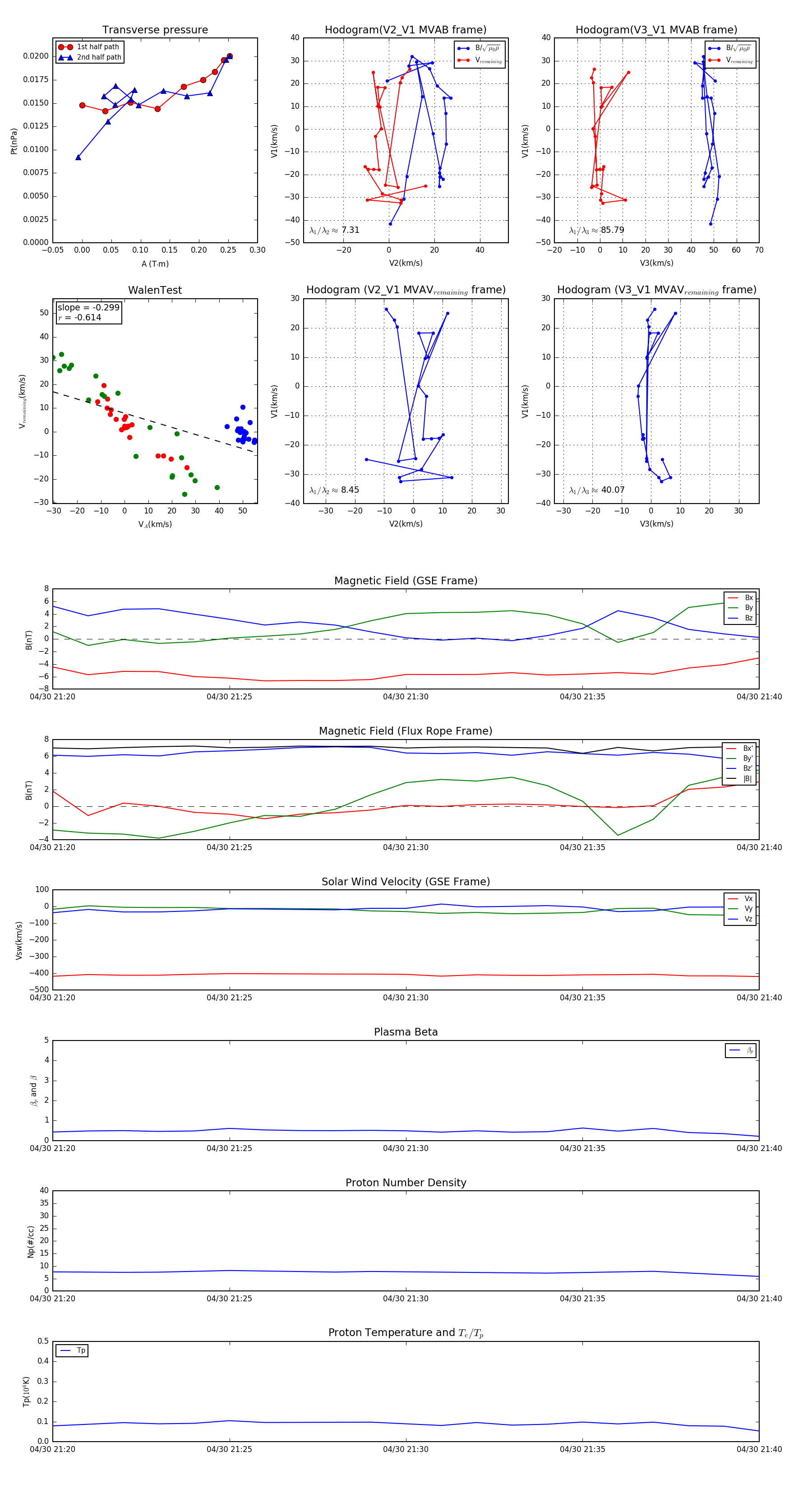Click the 0.0200 tick label on Pt axis
The height and width of the screenshot is (1489, 812).
pyautogui.click(x=36, y=56)
